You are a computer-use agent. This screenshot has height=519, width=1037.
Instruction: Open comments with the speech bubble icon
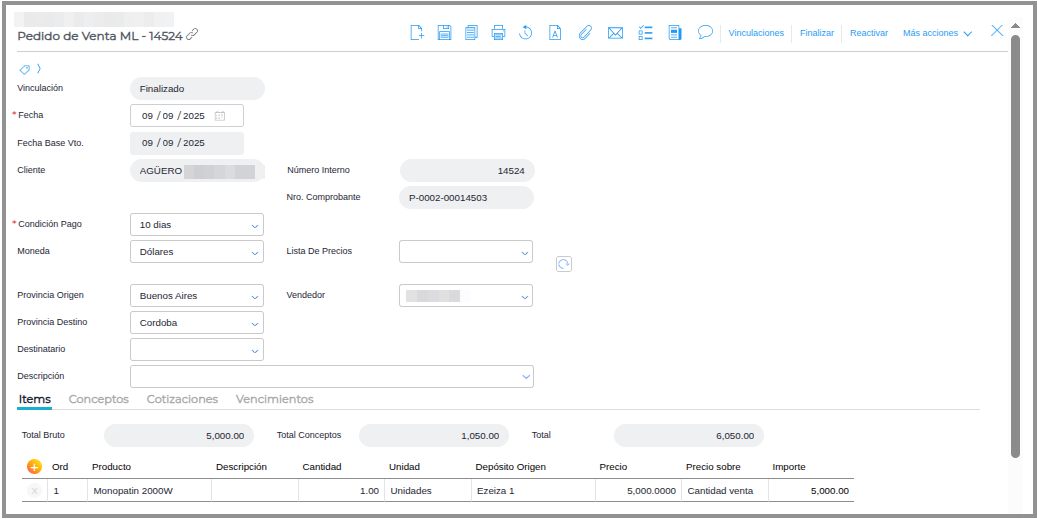[x=705, y=32]
